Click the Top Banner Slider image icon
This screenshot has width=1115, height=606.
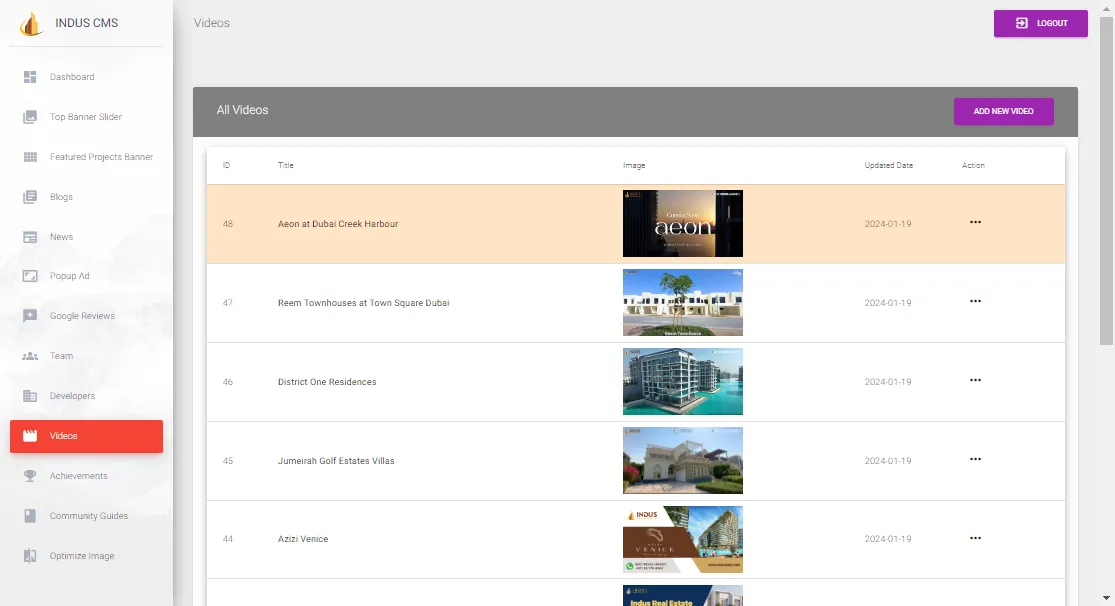[x=30, y=117]
